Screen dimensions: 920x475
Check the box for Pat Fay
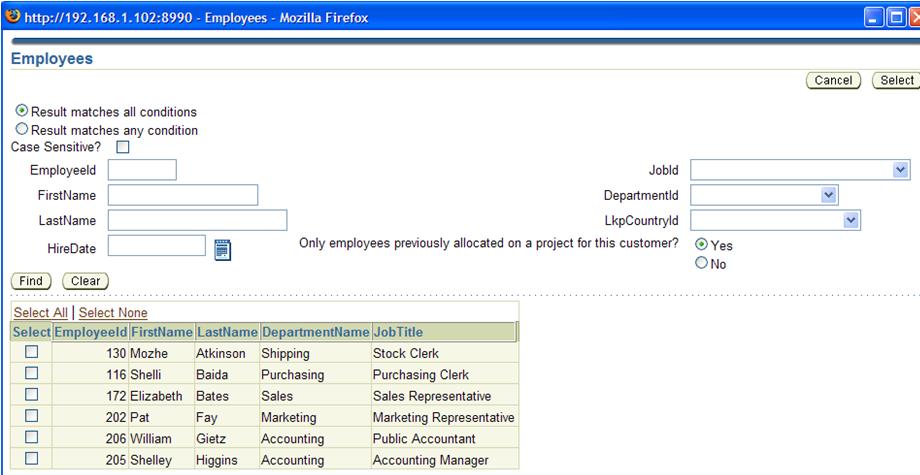pos(32,416)
